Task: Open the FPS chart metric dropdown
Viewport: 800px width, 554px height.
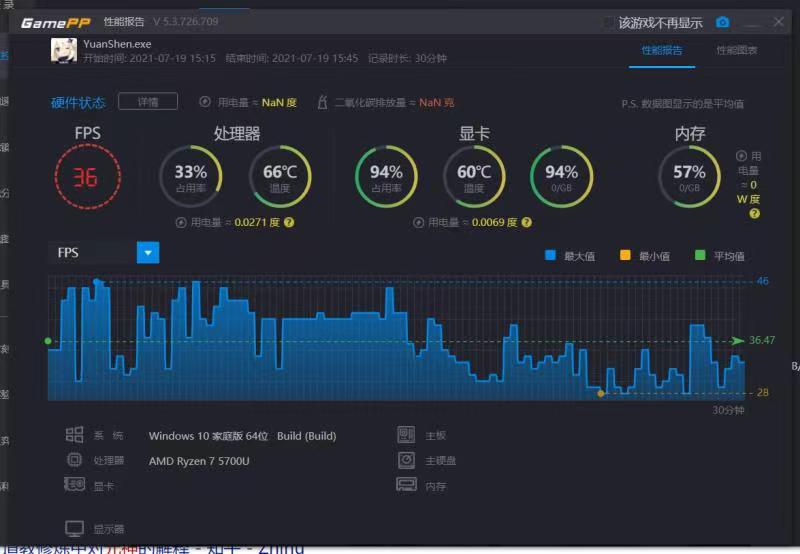Action: pos(148,253)
